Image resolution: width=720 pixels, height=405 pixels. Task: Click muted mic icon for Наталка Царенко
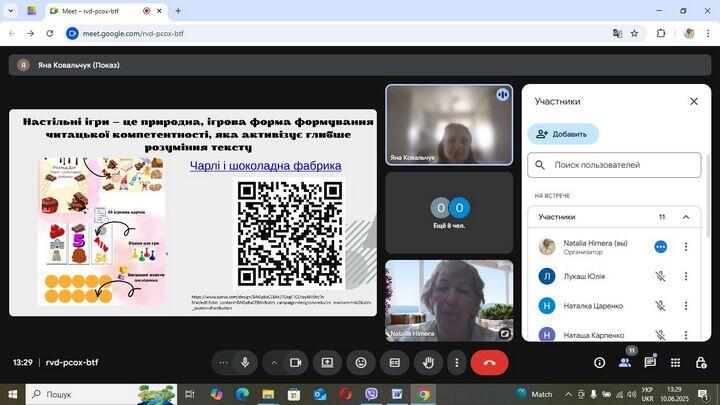point(660,306)
